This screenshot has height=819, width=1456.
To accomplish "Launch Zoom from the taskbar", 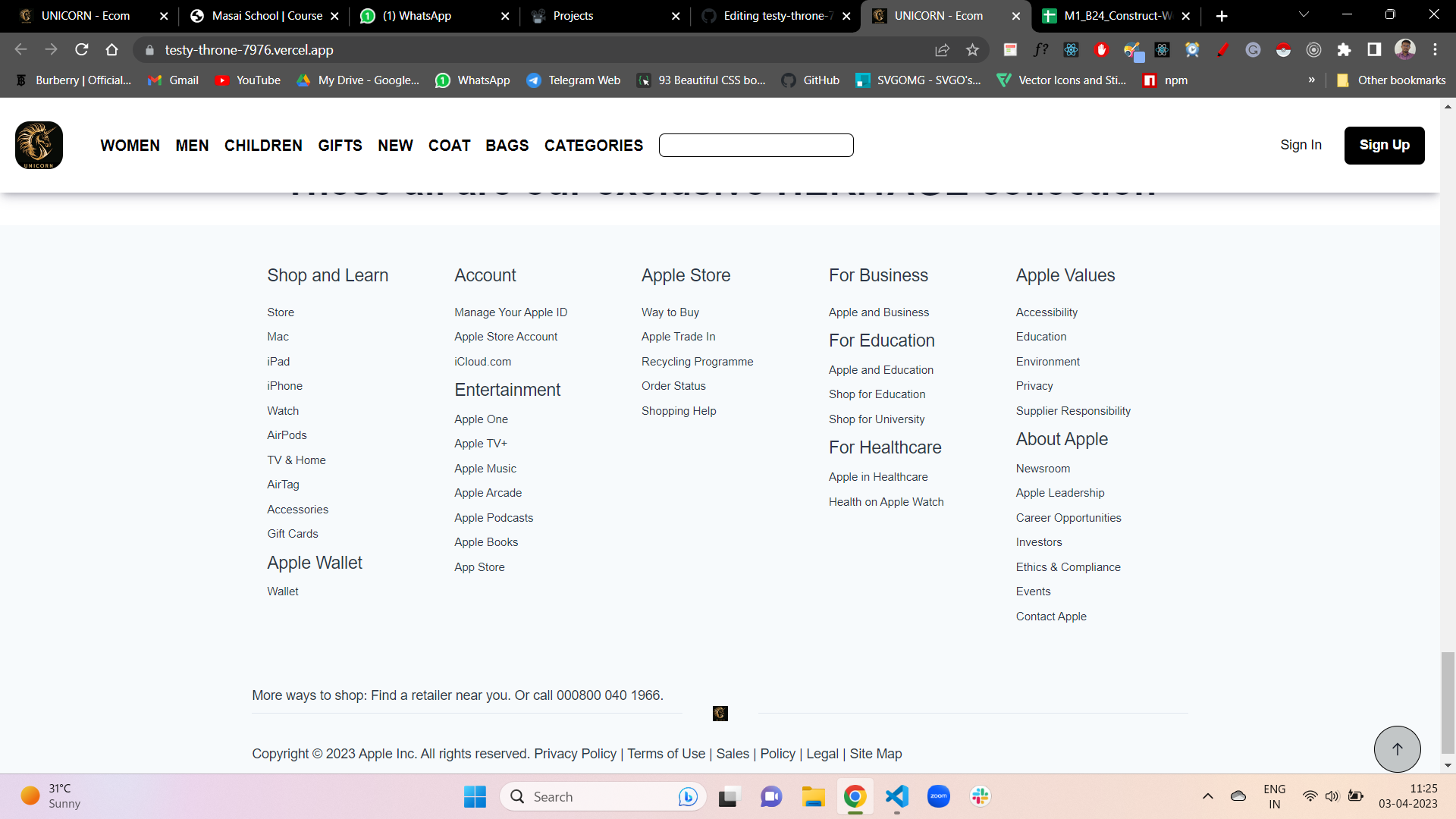I will pyautogui.click(x=938, y=796).
